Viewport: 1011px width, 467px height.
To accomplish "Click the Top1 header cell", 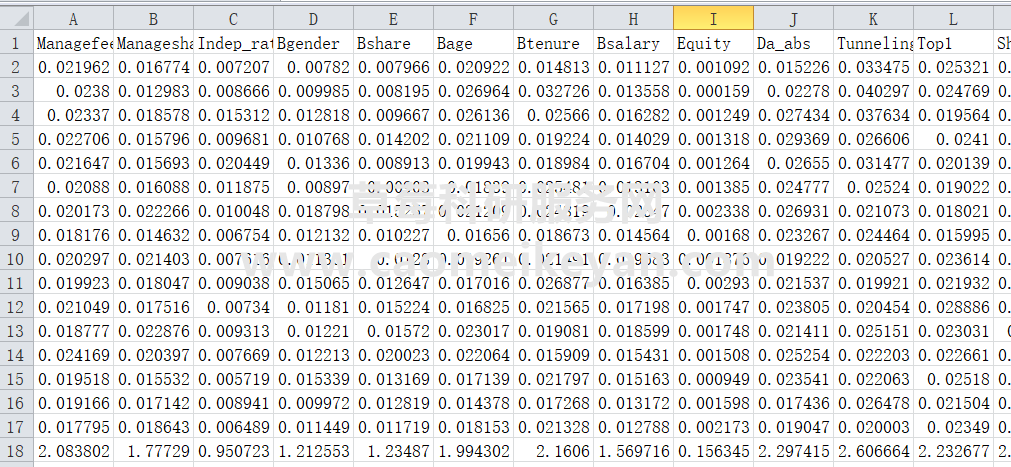I will click(x=954, y=43).
